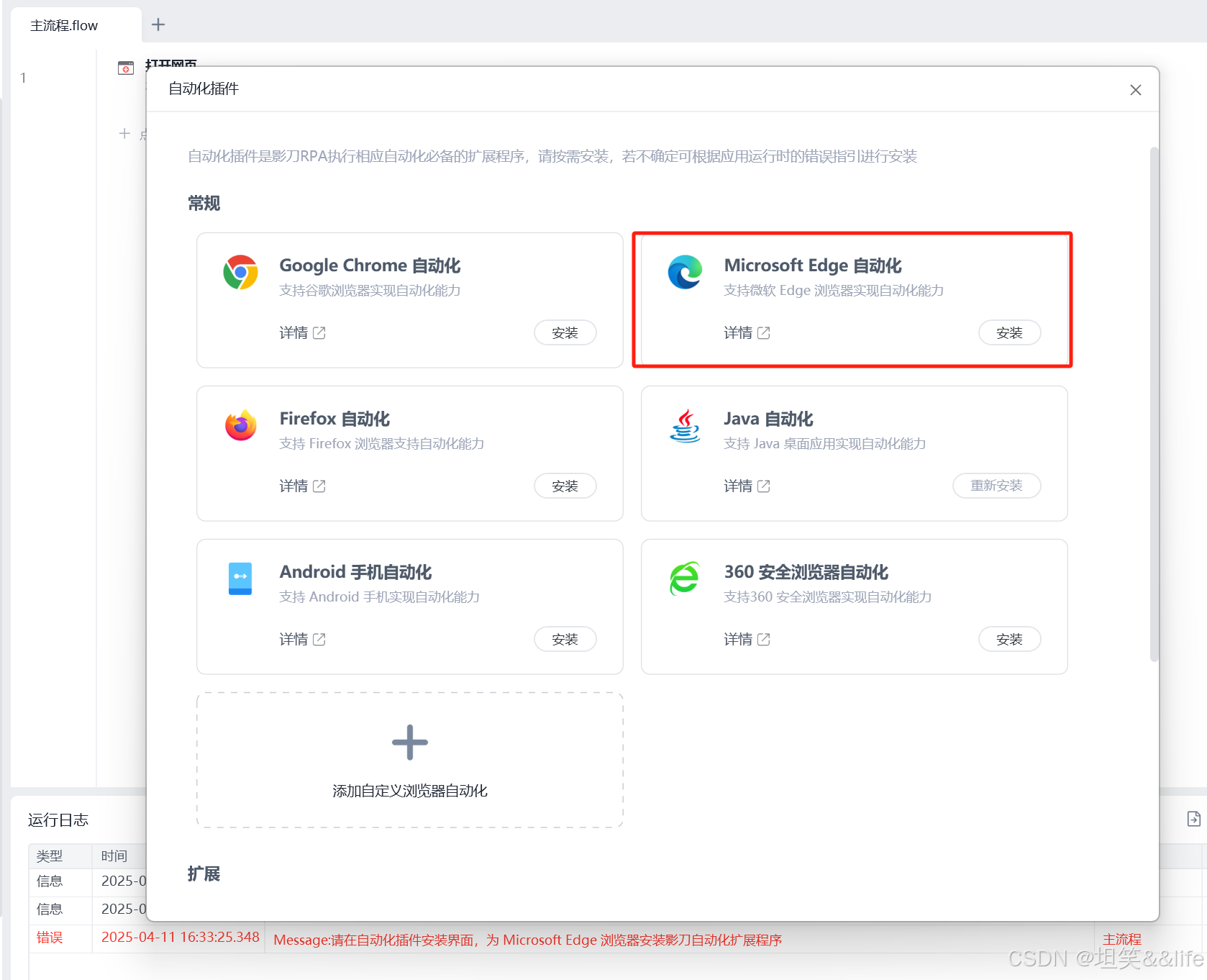Install the Microsoft Edge automation plugin

pos(1010,333)
